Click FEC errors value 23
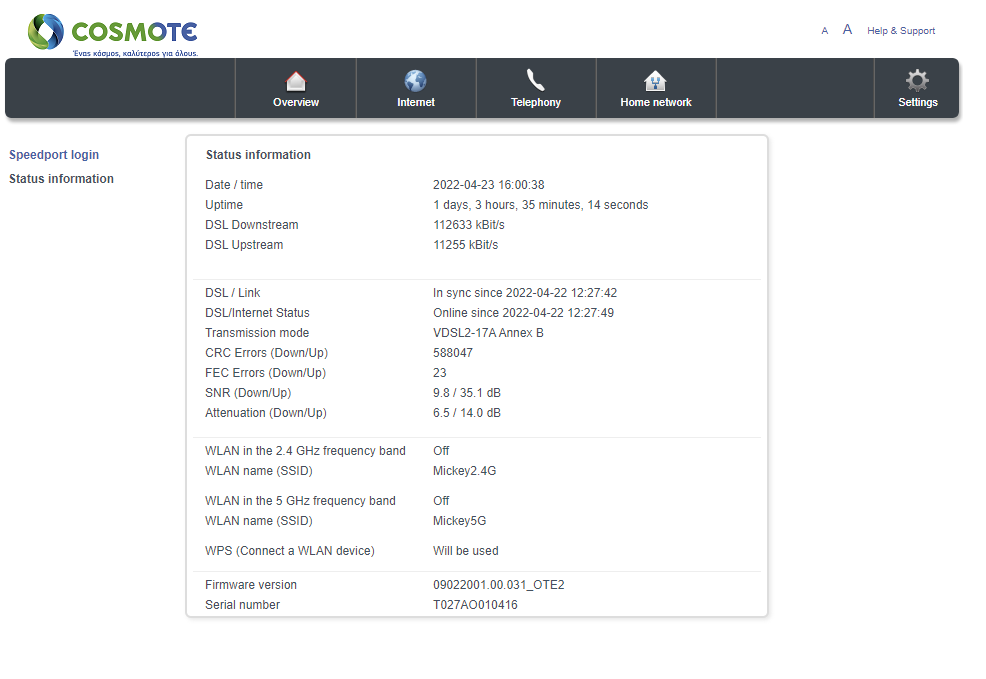The width and height of the screenshot is (986, 679). (440, 373)
